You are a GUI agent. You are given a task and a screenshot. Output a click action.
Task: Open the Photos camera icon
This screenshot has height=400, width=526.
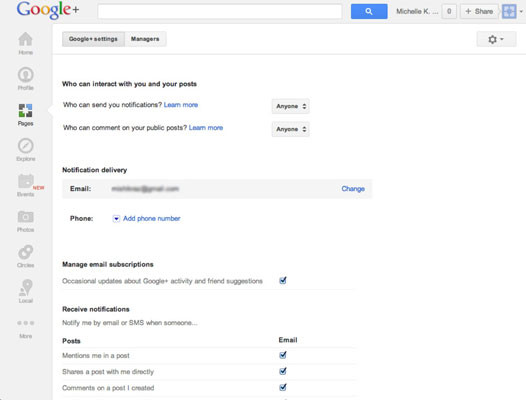click(x=25, y=217)
